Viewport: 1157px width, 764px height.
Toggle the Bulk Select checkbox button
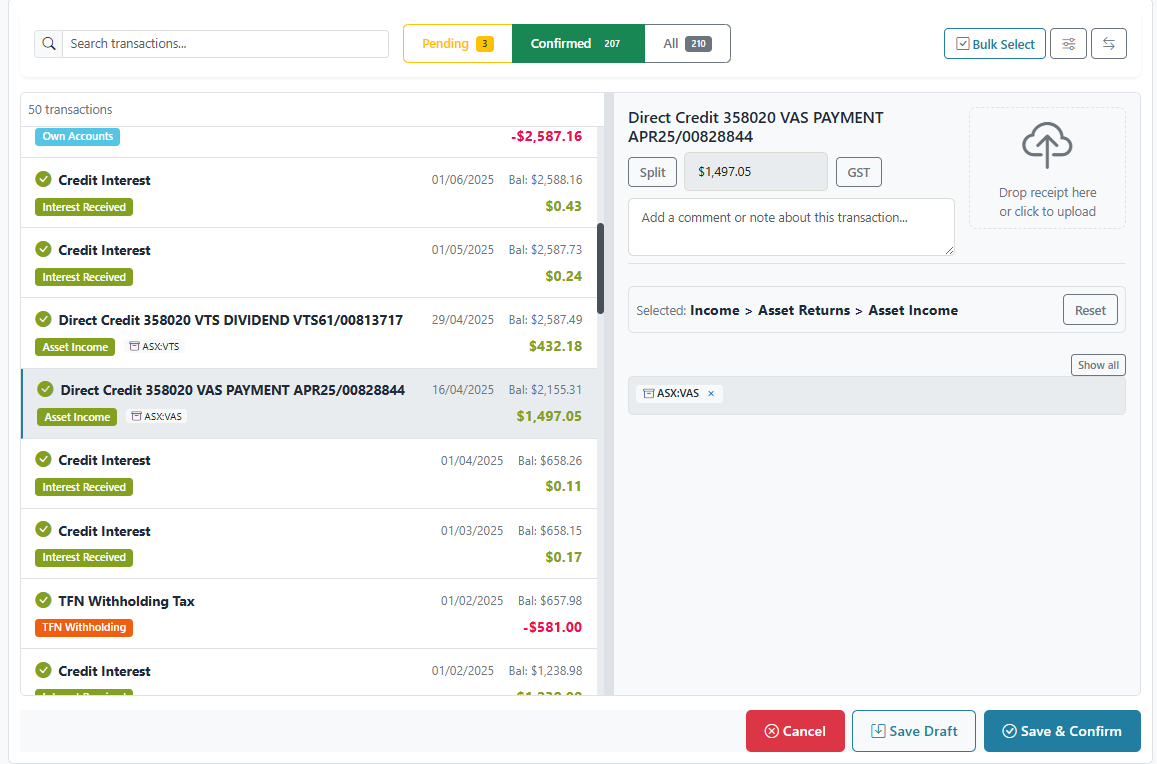tap(995, 44)
